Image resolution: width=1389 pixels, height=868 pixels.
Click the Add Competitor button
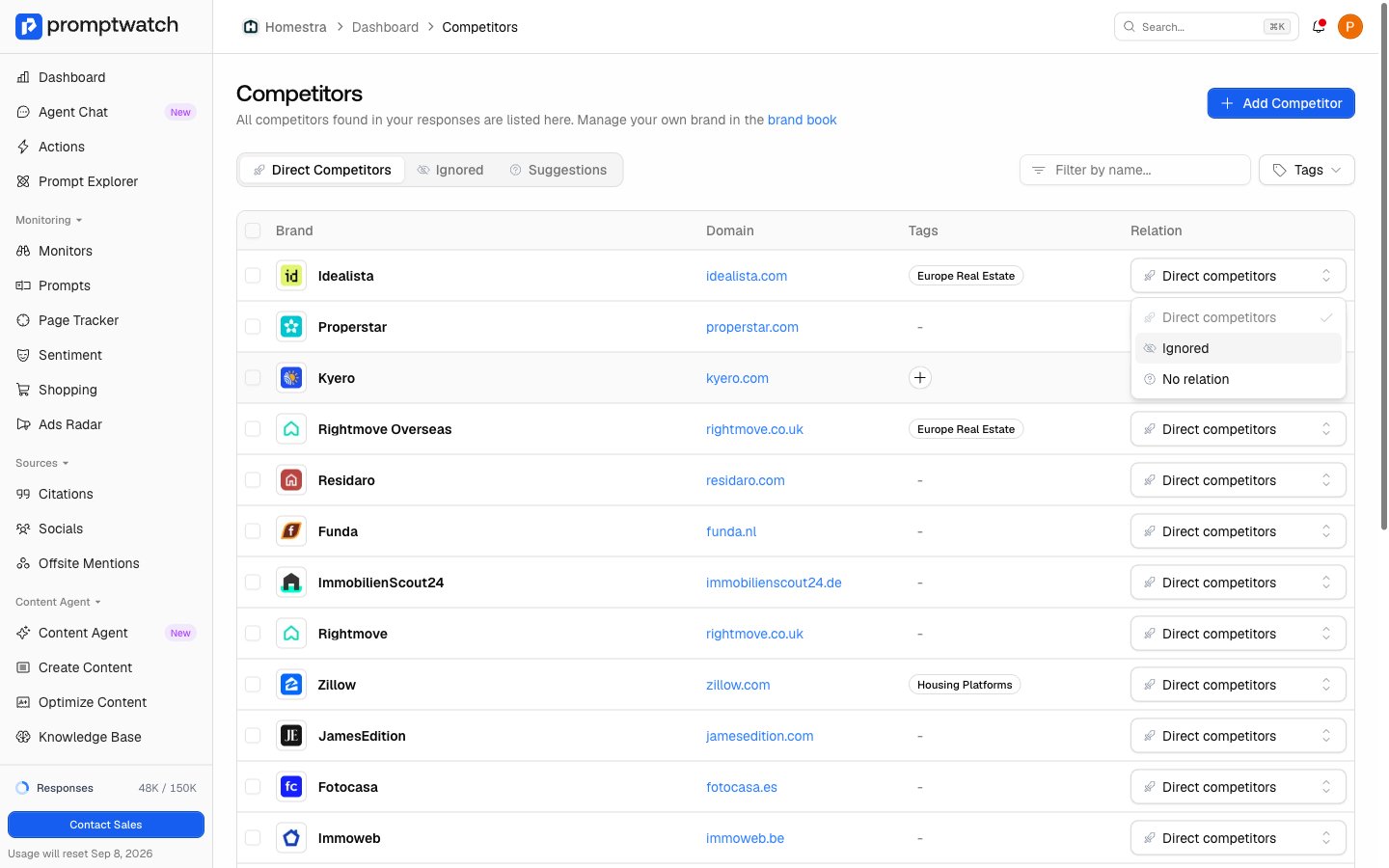[1281, 103]
